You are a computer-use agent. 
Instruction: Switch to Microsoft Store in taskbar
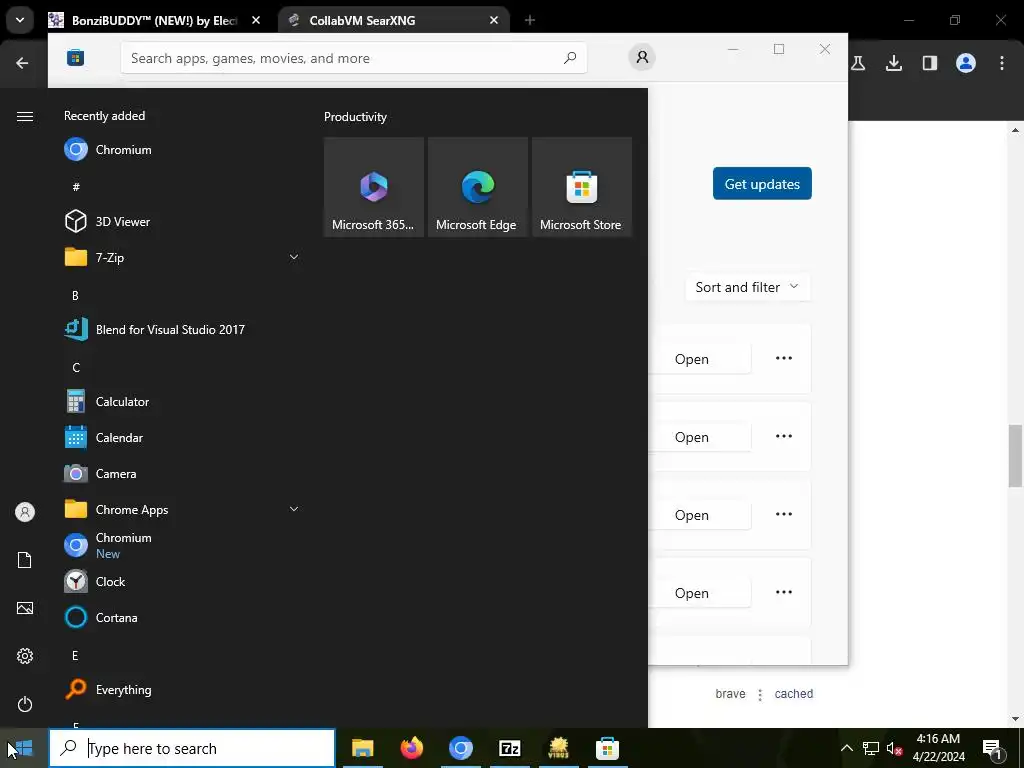[607, 748]
